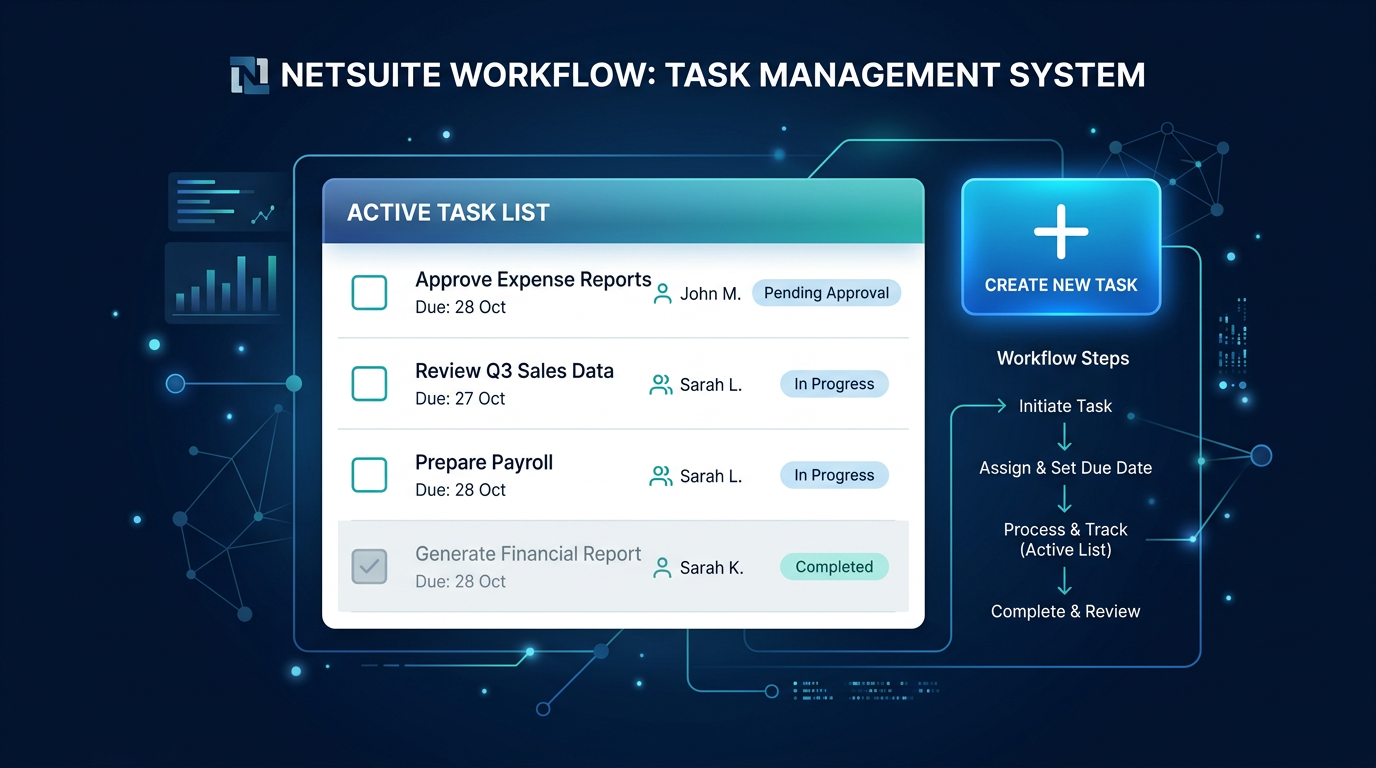Click the user icon beside Review Q3 Sales Data

[660, 383]
